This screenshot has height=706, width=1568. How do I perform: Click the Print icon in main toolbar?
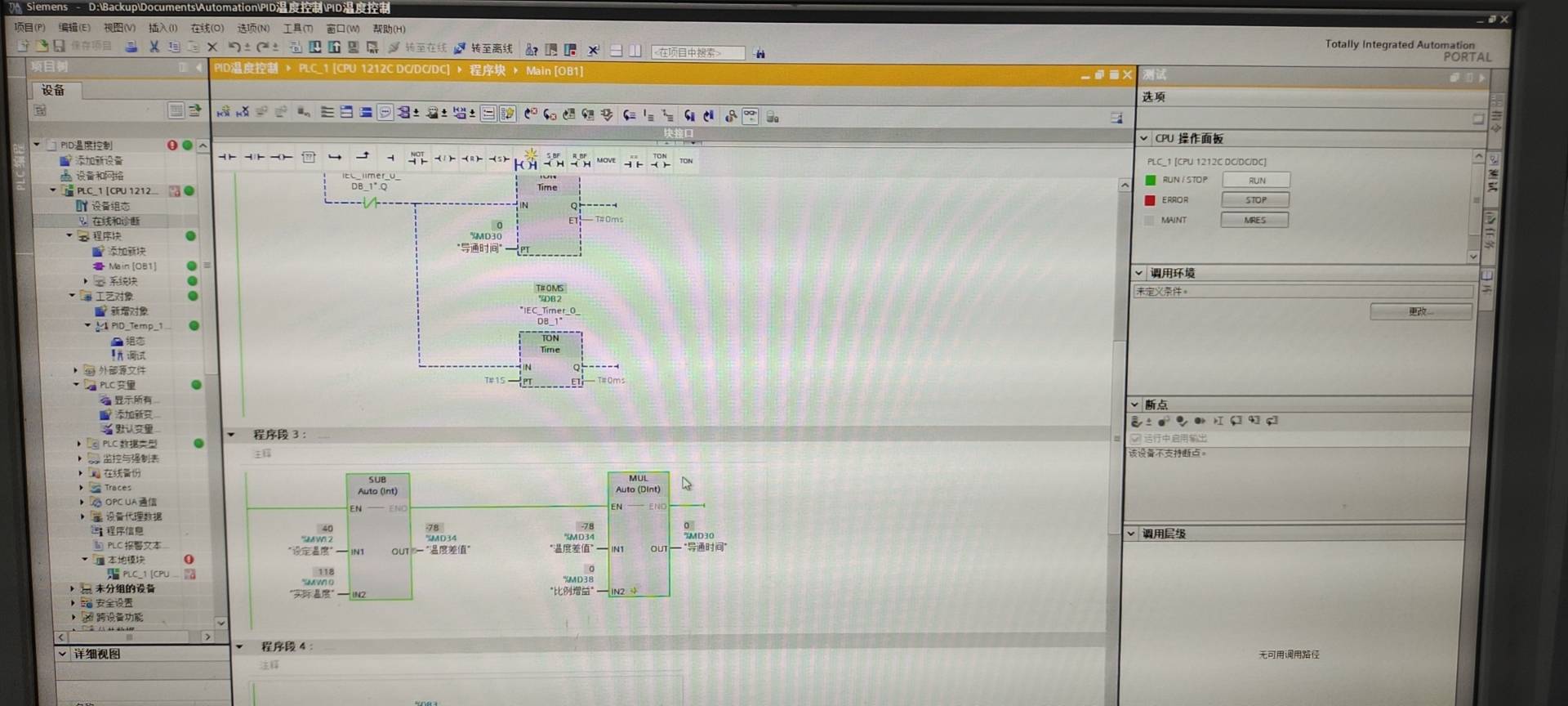coord(131,47)
